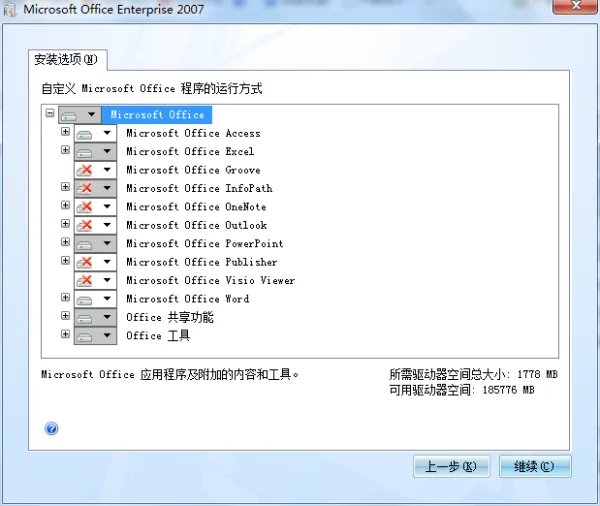Click the 所需驱动器空间总大小 1778 MB text
The image size is (600, 506).
(473, 374)
